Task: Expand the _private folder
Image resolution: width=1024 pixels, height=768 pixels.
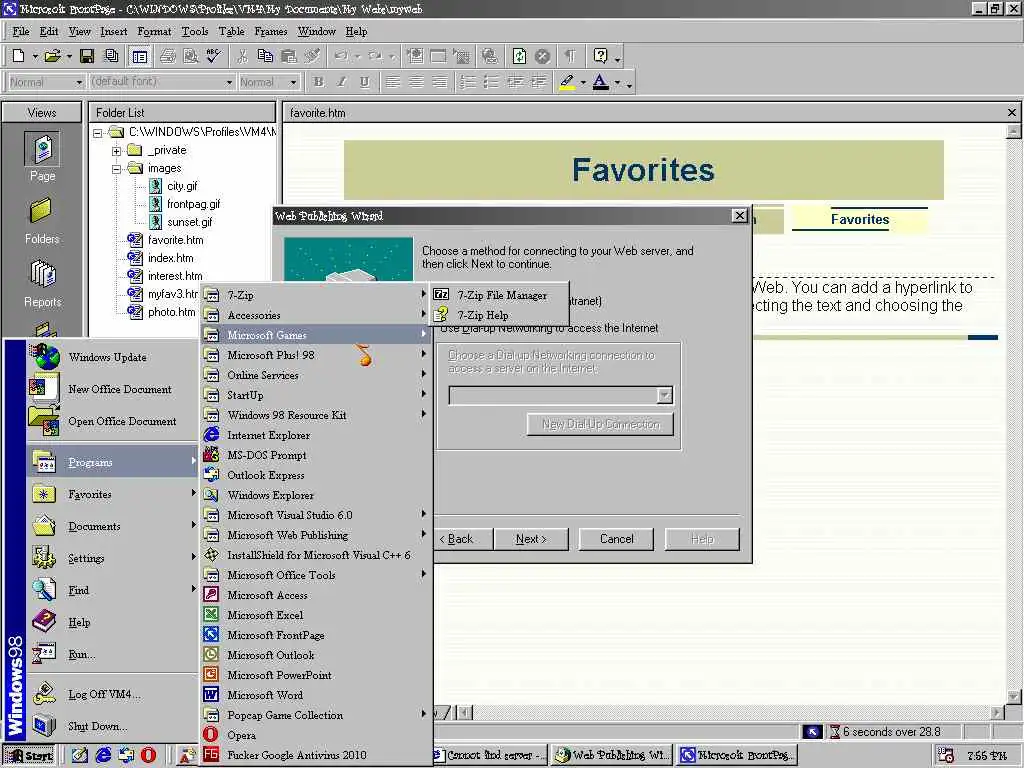Action: (116, 151)
